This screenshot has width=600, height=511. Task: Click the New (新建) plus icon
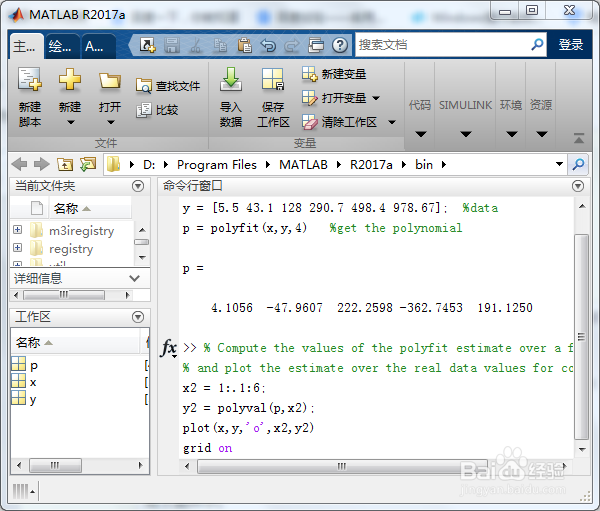coord(70,80)
